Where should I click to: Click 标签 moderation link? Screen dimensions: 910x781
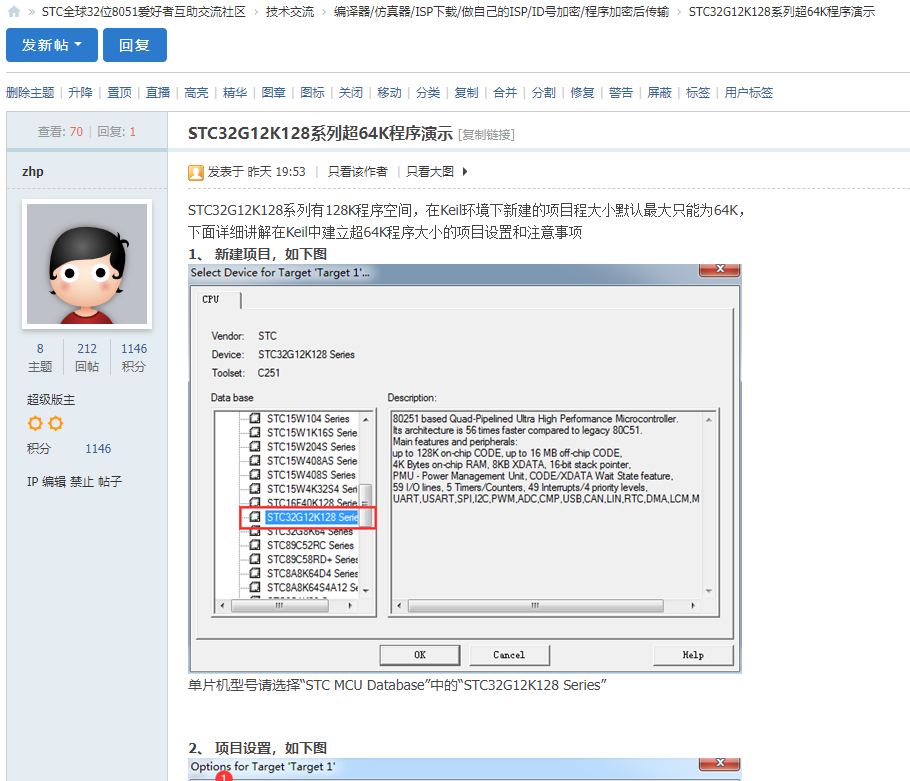pyautogui.click(x=698, y=92)
